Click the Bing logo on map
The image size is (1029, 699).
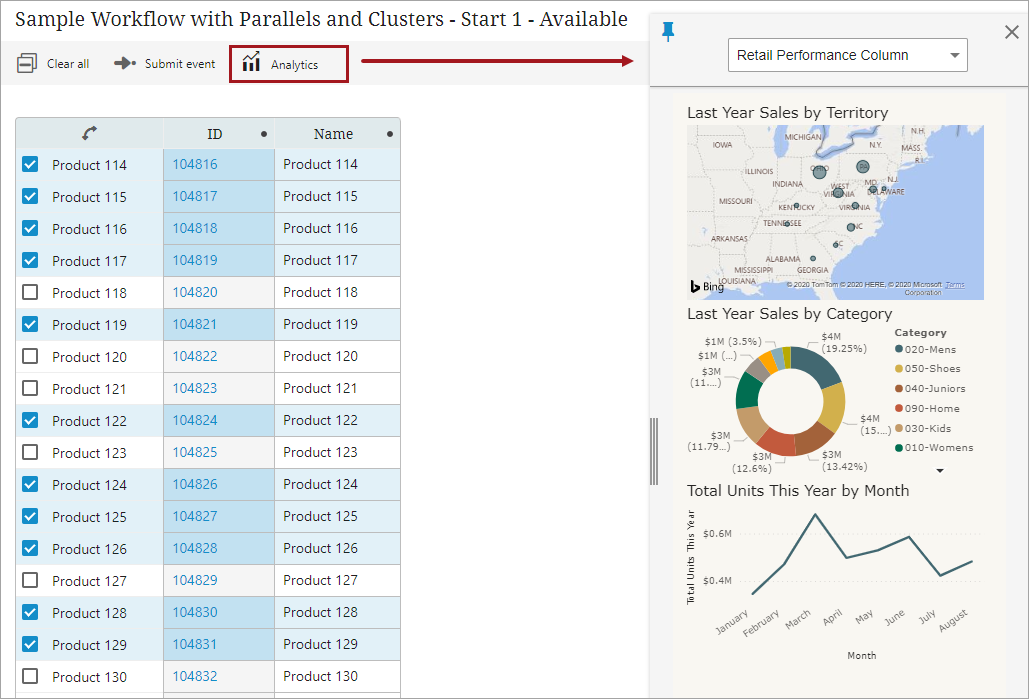[x=706, y=287]
